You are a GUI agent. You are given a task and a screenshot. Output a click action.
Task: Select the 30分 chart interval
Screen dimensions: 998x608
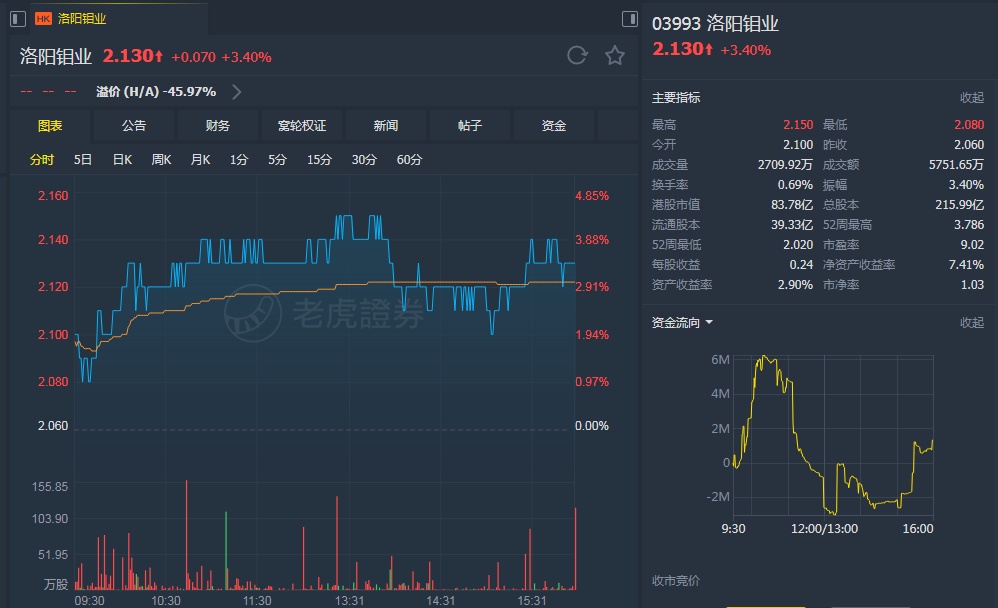tap(364, 160)
